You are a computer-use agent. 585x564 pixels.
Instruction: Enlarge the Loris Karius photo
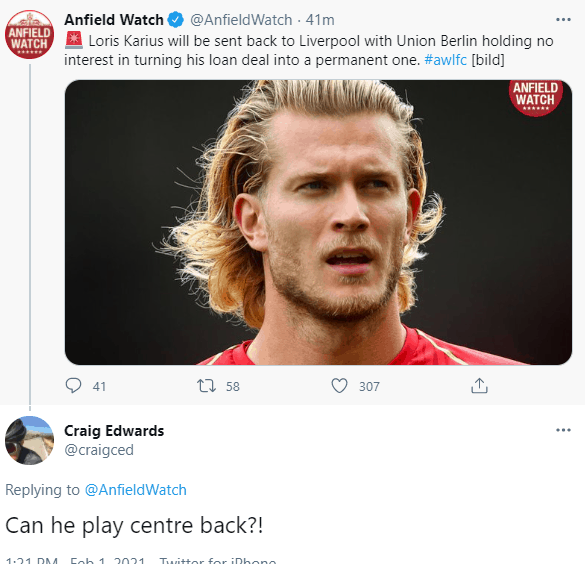click(318, 222)
